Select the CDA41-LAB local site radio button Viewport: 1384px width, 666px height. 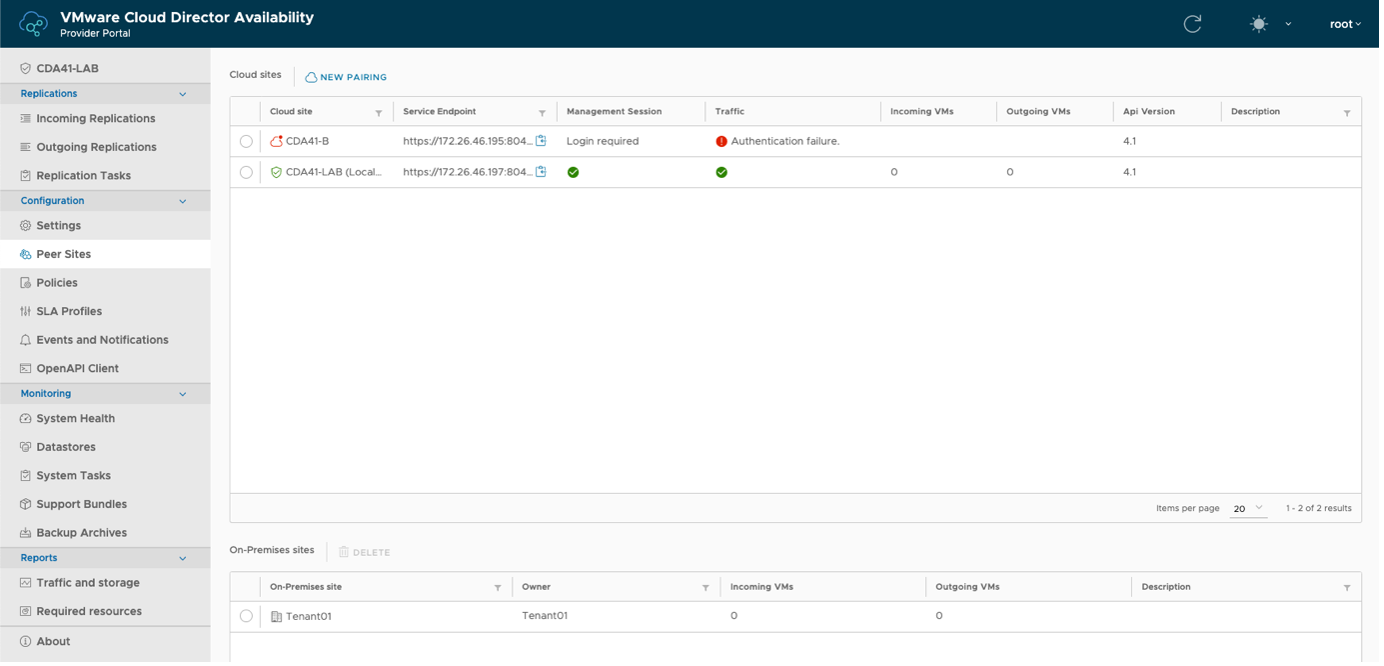246,172
